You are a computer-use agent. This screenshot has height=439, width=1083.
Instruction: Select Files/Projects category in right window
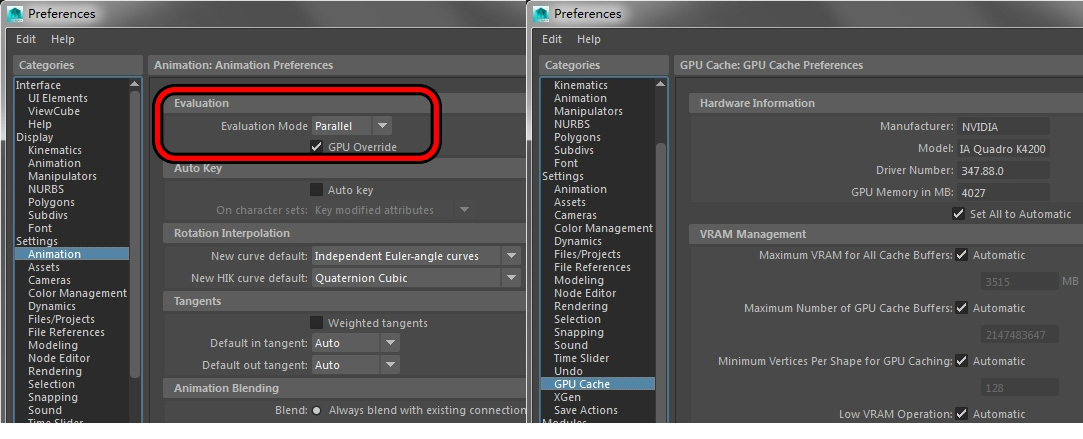coord(587,254)
